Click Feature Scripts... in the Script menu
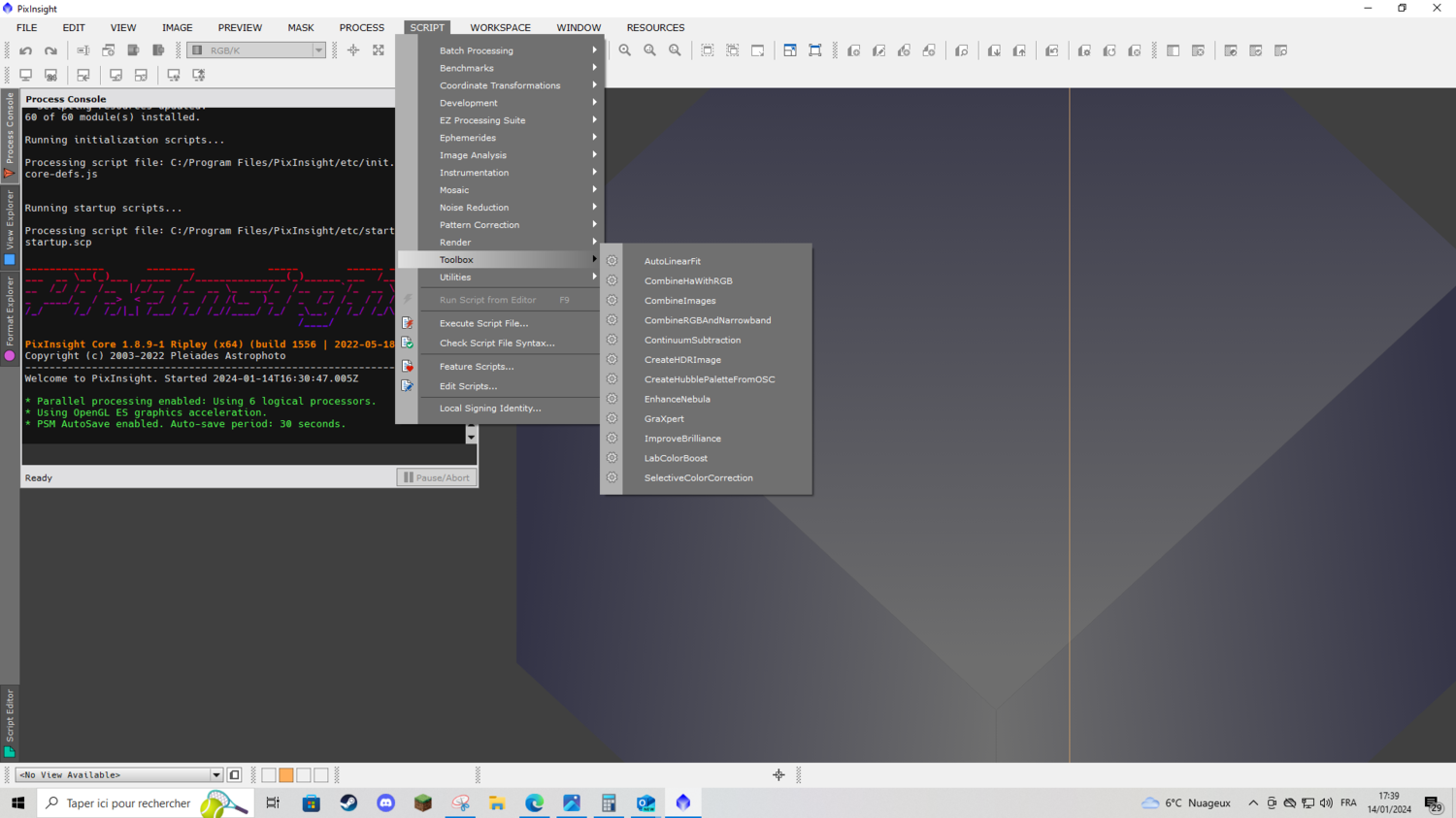This screenshot has width=1456, height=818. (x=476, y=367)
